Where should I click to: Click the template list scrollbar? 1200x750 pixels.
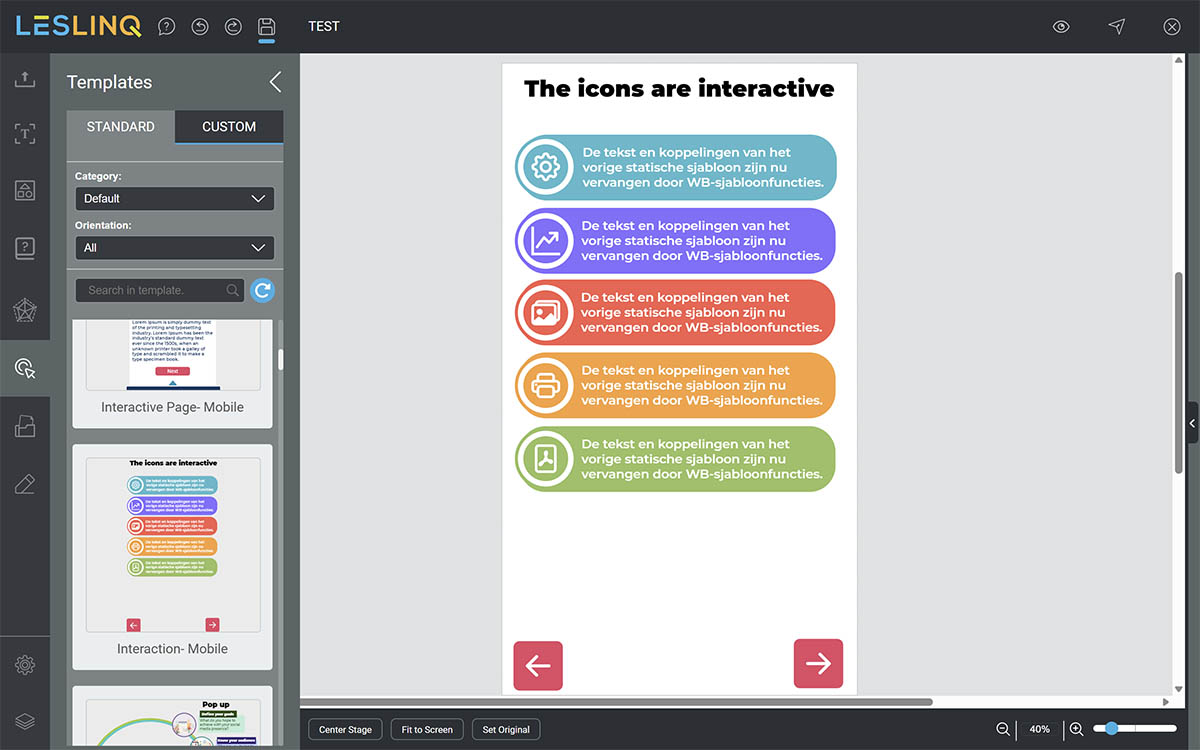point(281,360)
